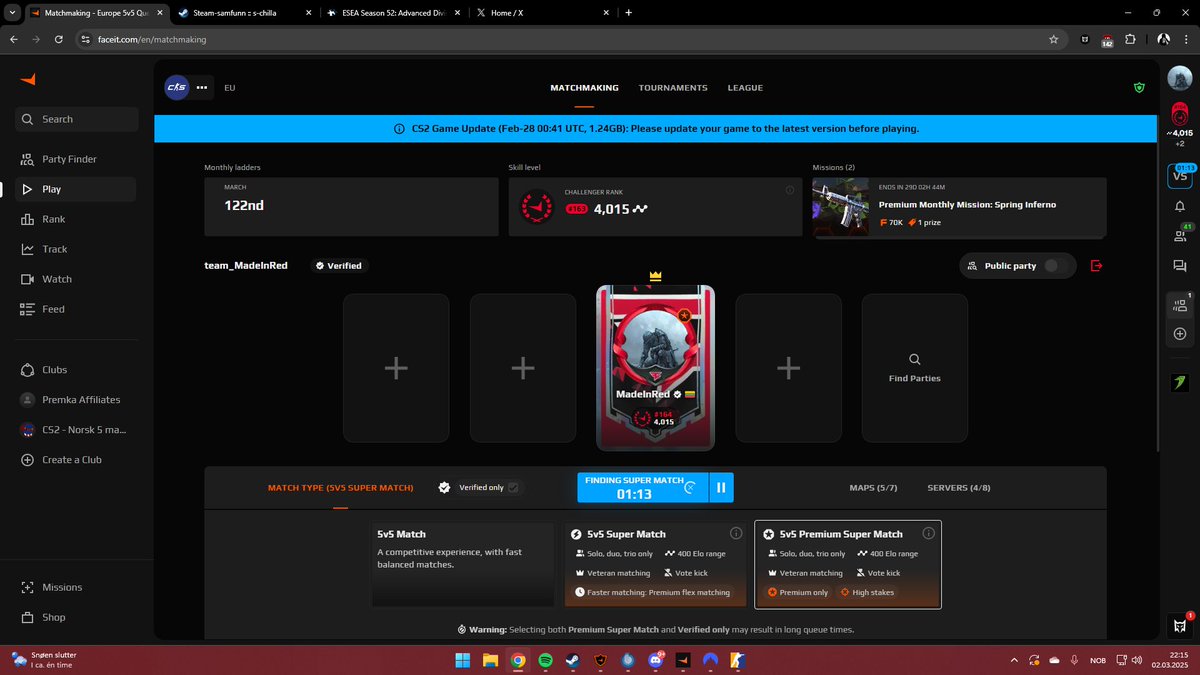Switch to the League tab

coord(745,88)
